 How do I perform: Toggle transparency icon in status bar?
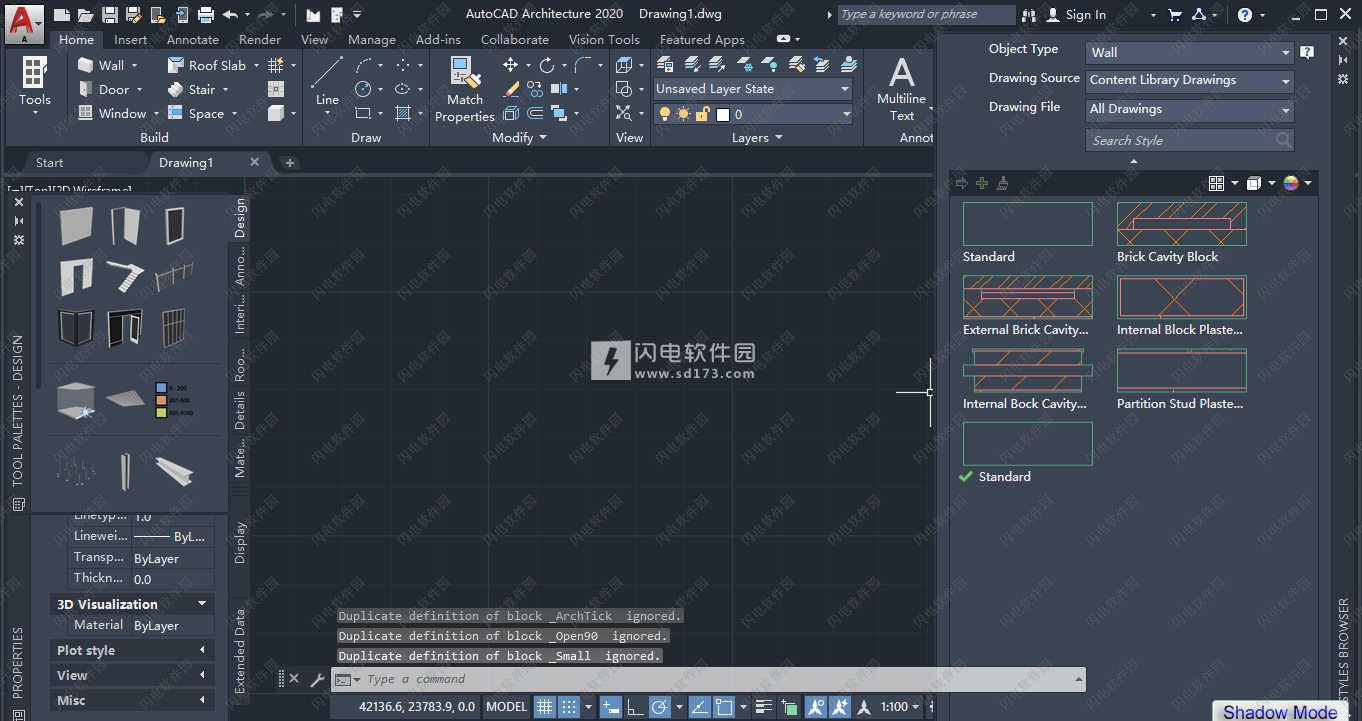(x=789, y=707)
